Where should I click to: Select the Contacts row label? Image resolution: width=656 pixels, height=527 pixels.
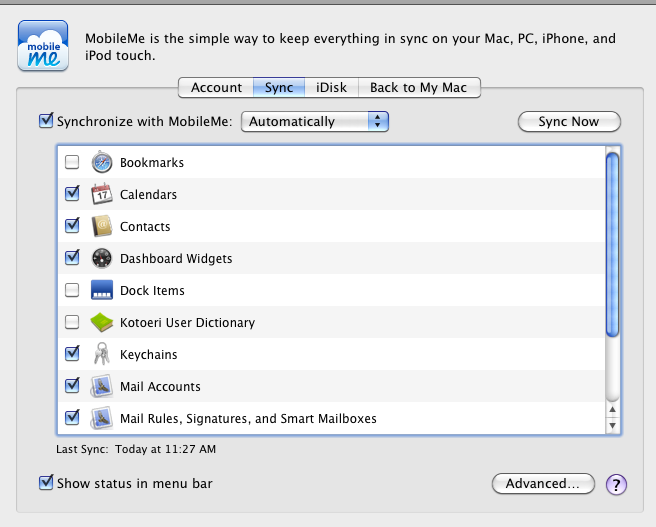(x=145, y=226)
